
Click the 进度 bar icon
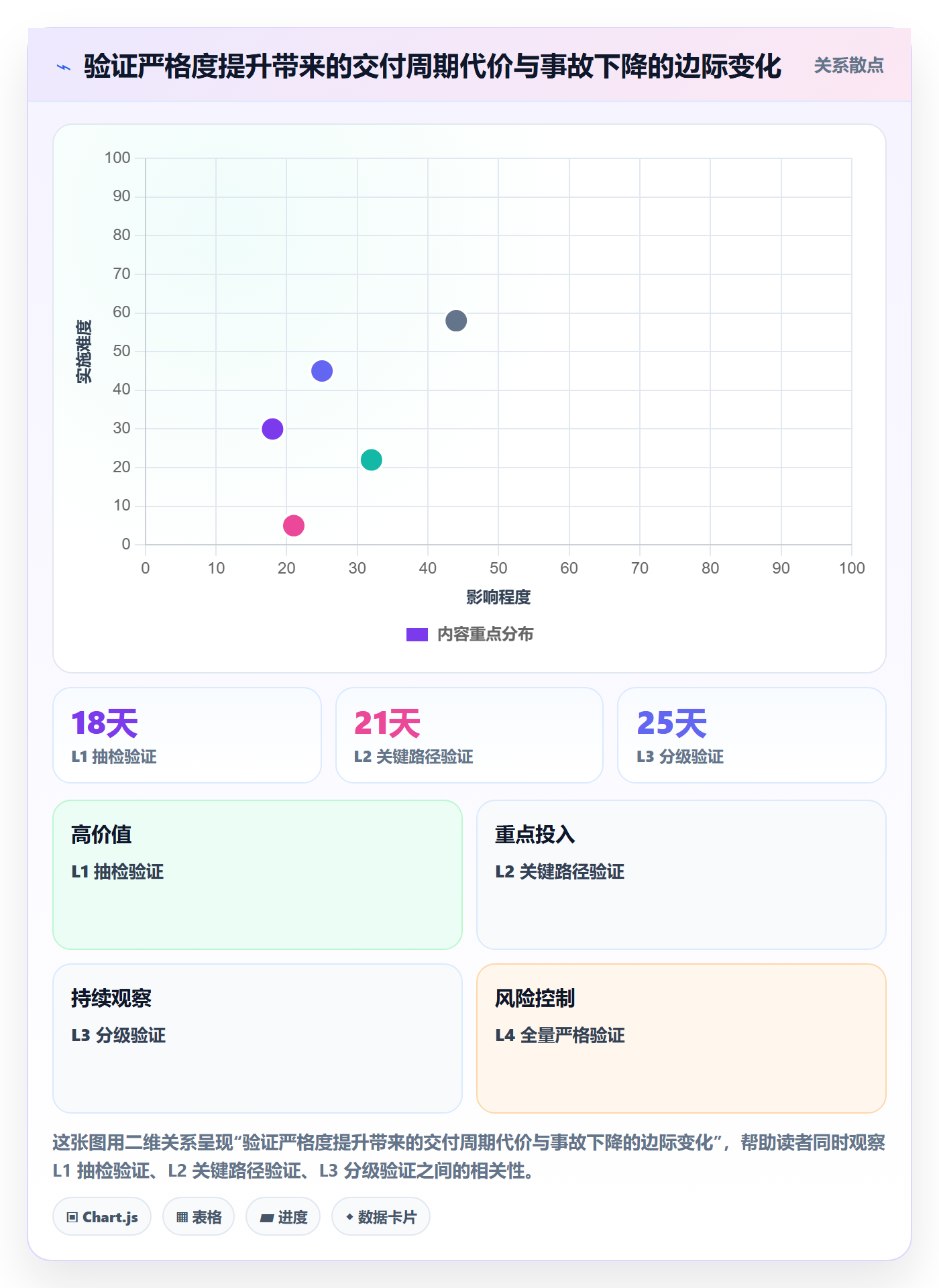(x=267, y=1218)
